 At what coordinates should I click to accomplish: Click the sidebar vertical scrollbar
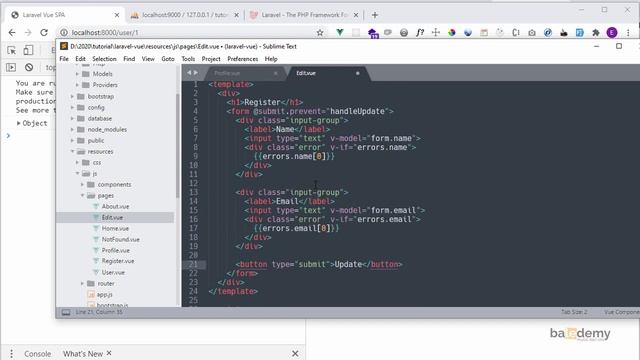(x=178, y=146)
